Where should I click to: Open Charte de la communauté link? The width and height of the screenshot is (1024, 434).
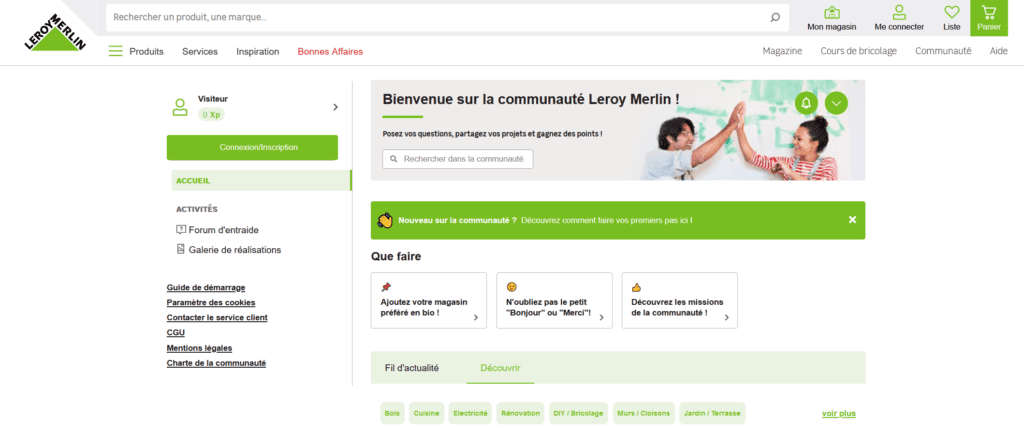click(x=216, y=363)
